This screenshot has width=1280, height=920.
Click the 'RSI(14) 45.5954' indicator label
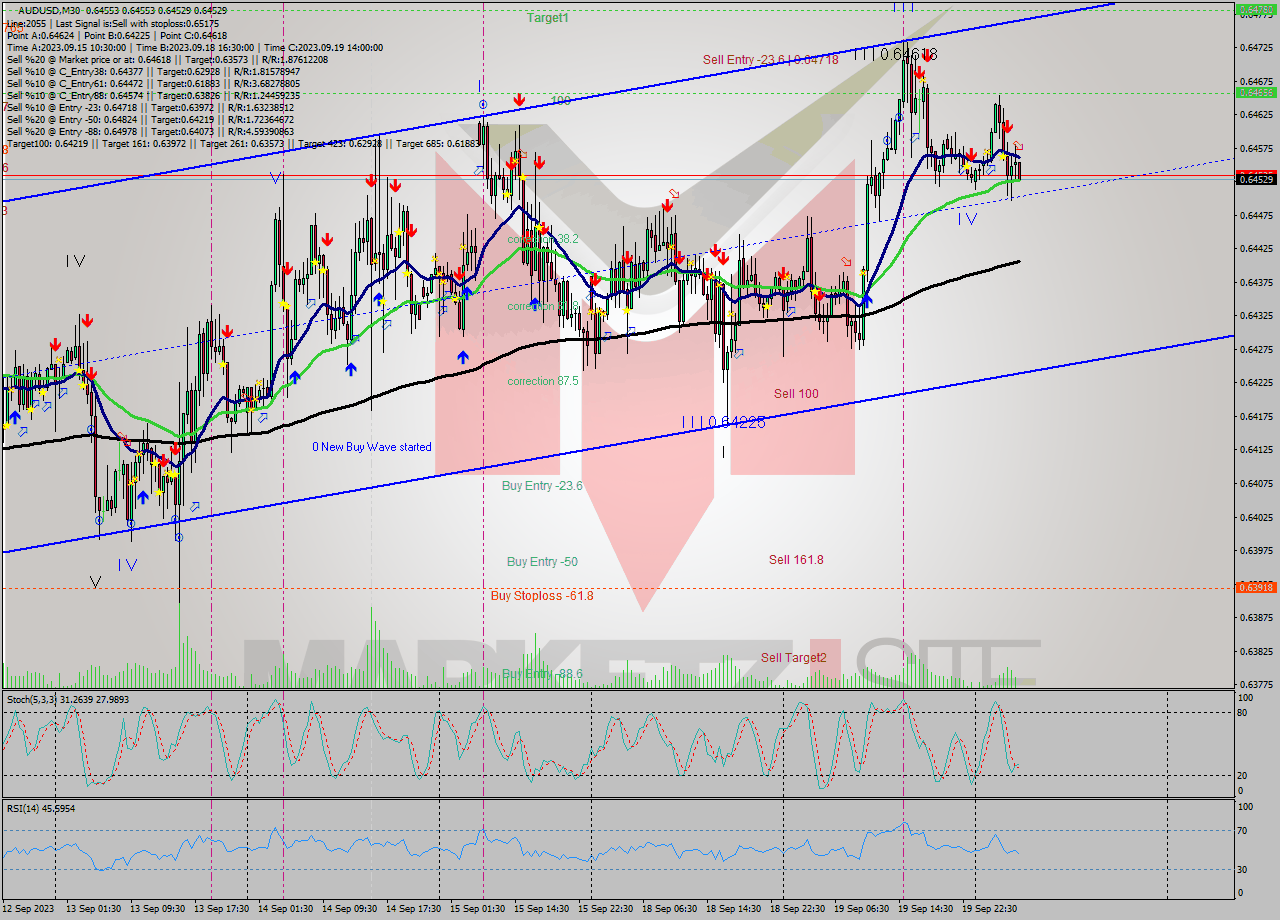pyautogui.click(x=40, y=808)
